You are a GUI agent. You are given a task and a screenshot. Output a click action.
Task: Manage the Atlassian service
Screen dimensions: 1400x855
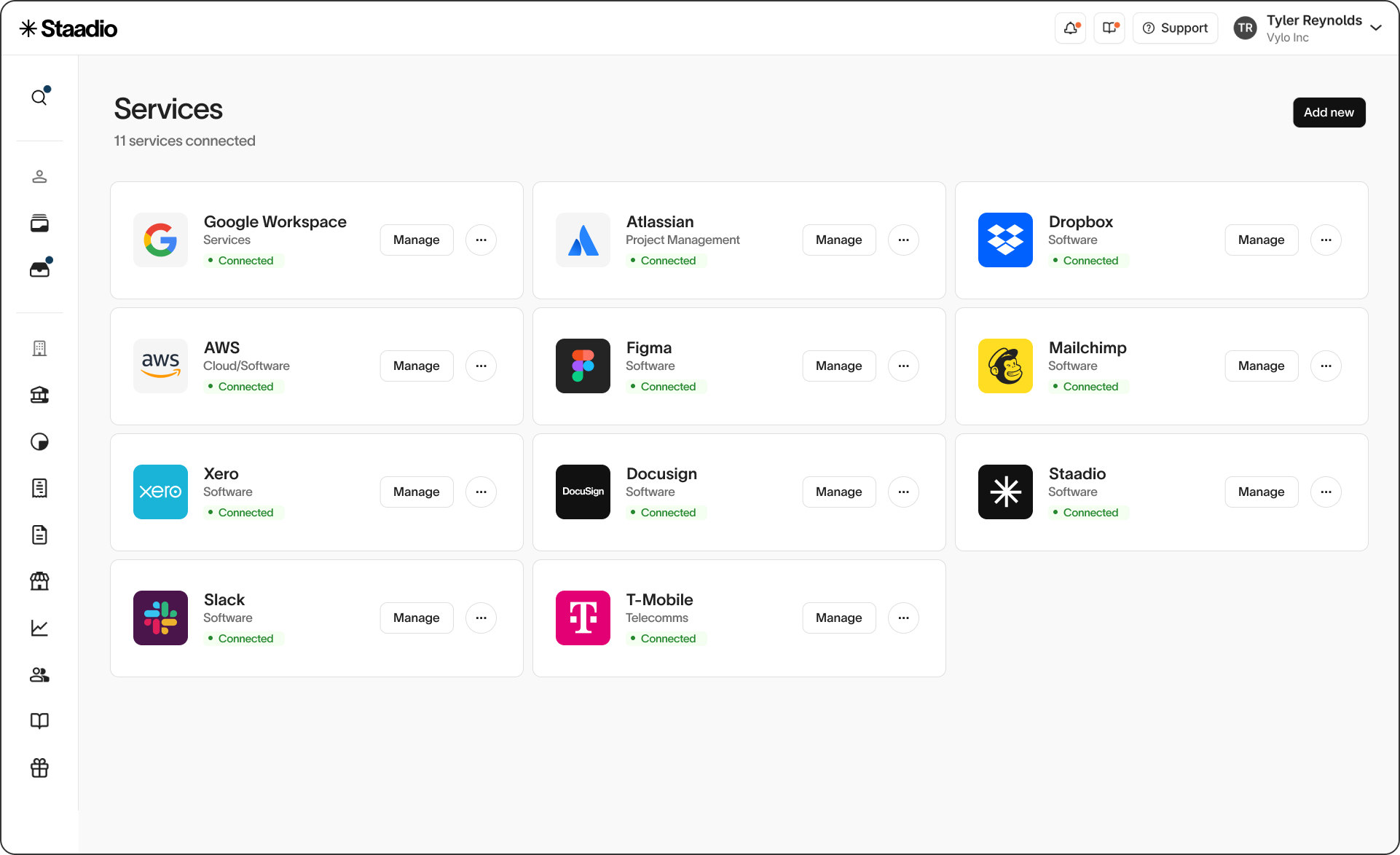(x=839, y=240)
